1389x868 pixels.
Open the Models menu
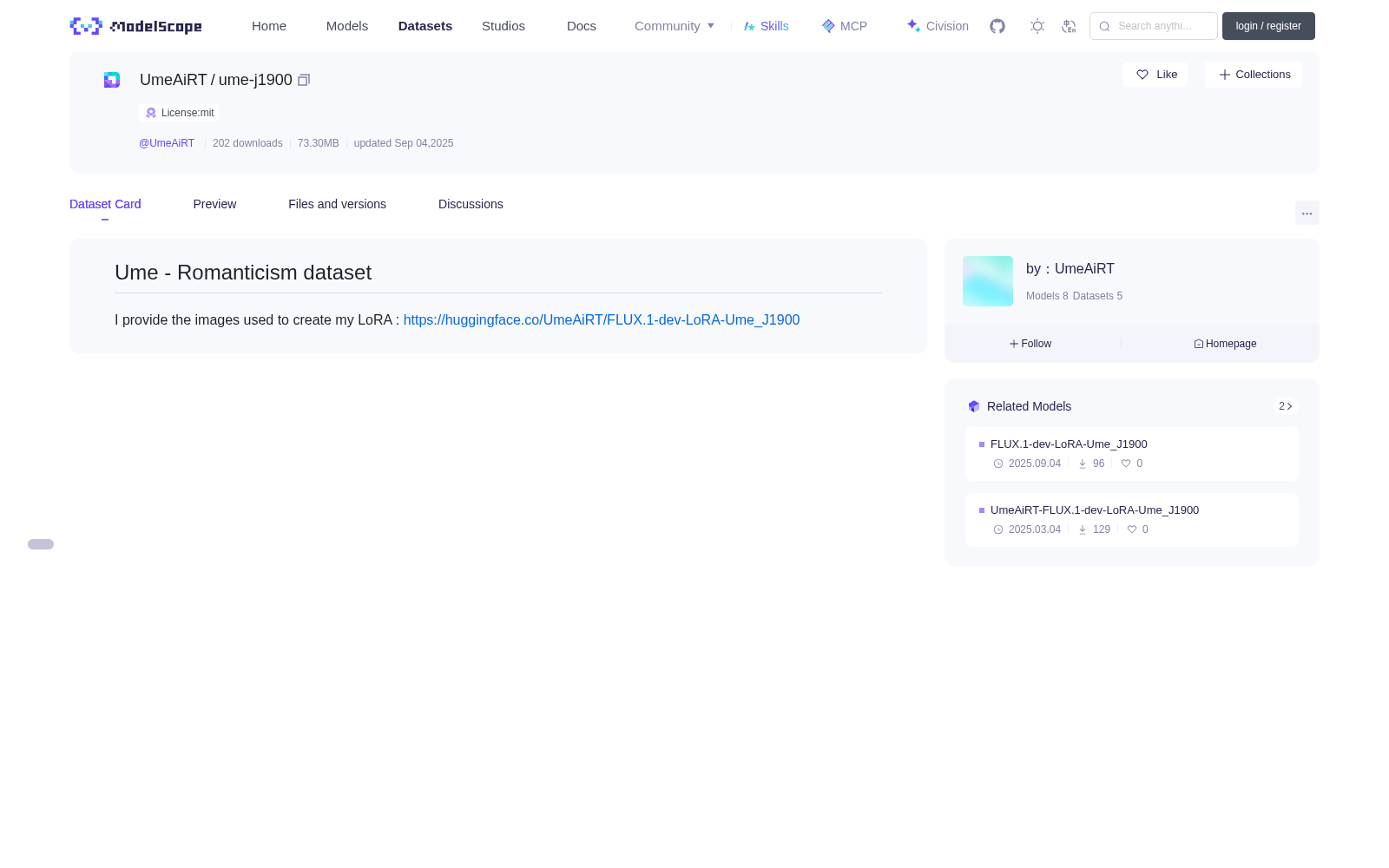tap(347, 26)
